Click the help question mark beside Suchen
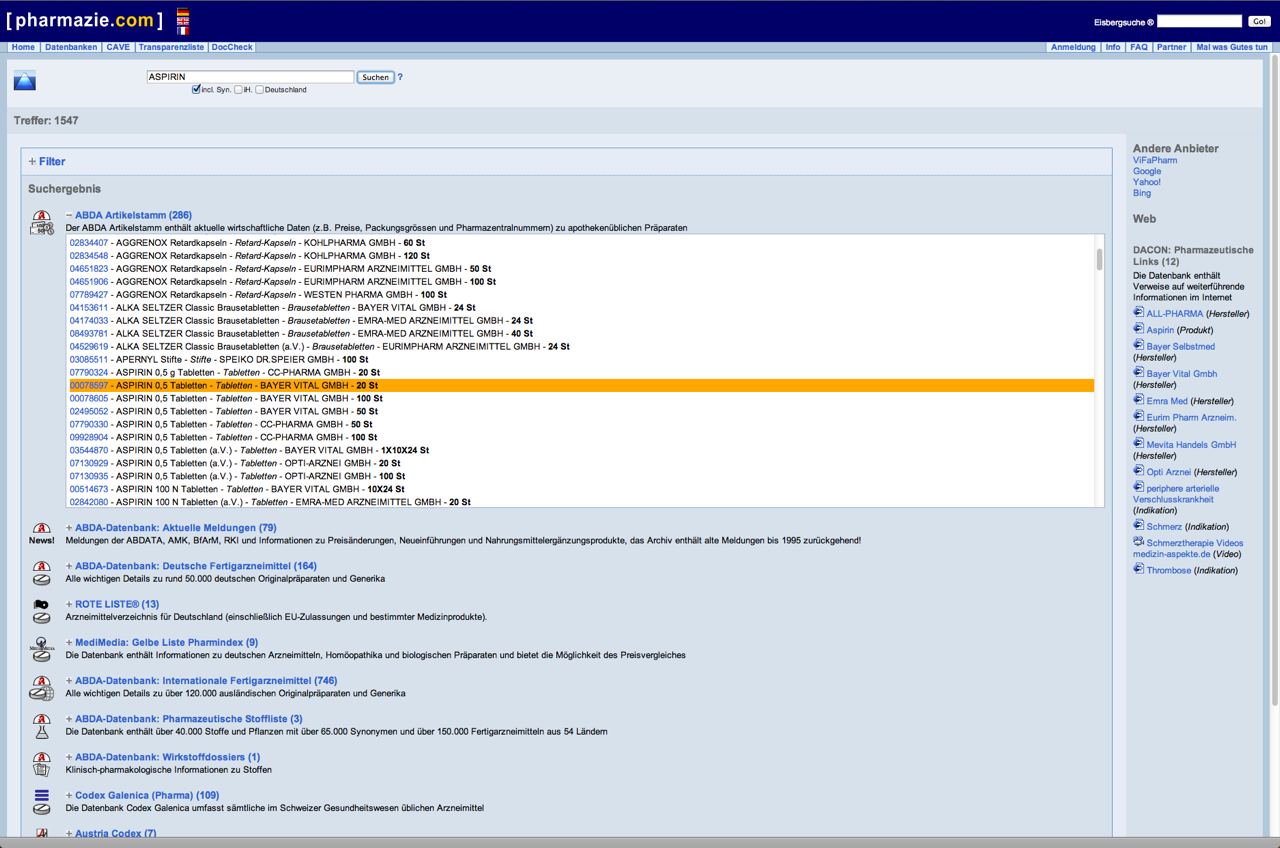The image size is (1280, 848). pyautogui.click(x=400, y=77)
